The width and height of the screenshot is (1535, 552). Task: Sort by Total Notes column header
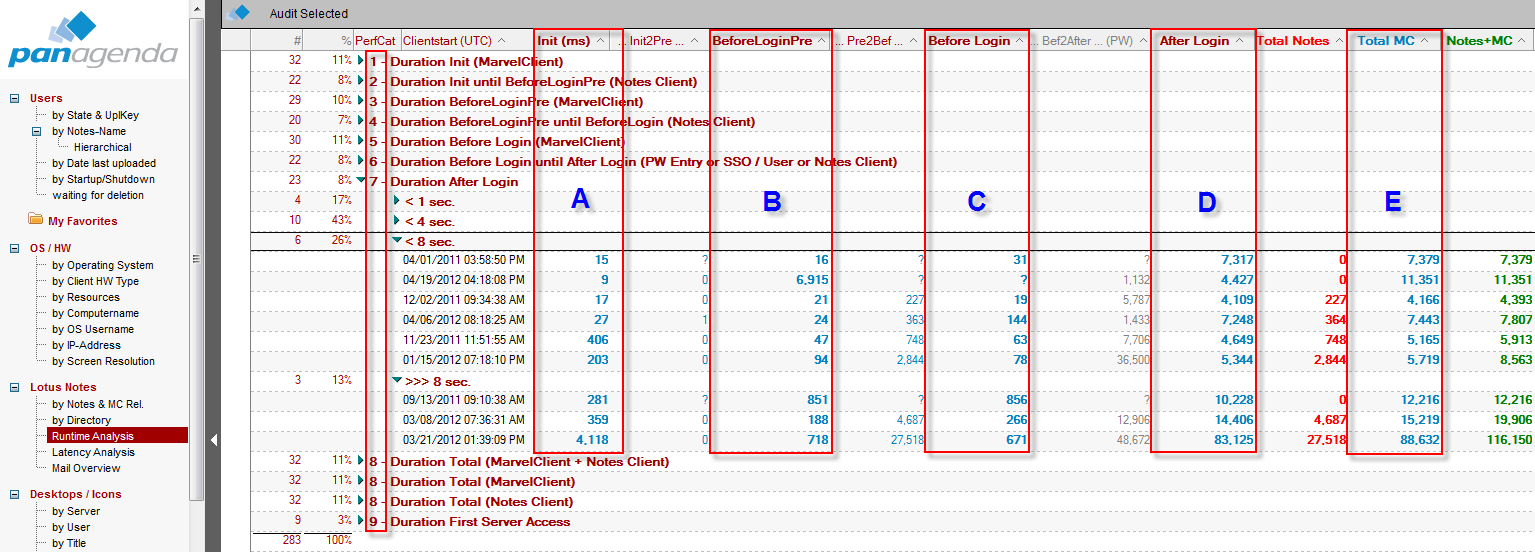1300,41
